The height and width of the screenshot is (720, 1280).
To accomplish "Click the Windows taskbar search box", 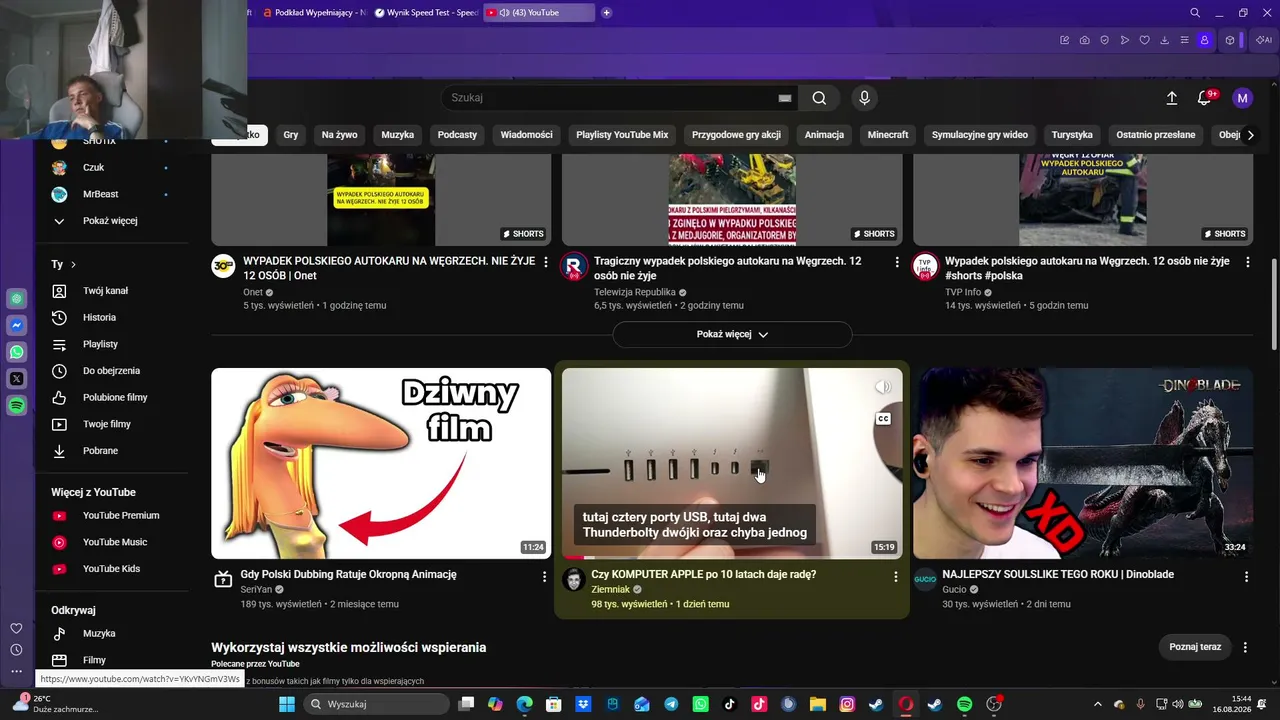I will coord(377,704).
